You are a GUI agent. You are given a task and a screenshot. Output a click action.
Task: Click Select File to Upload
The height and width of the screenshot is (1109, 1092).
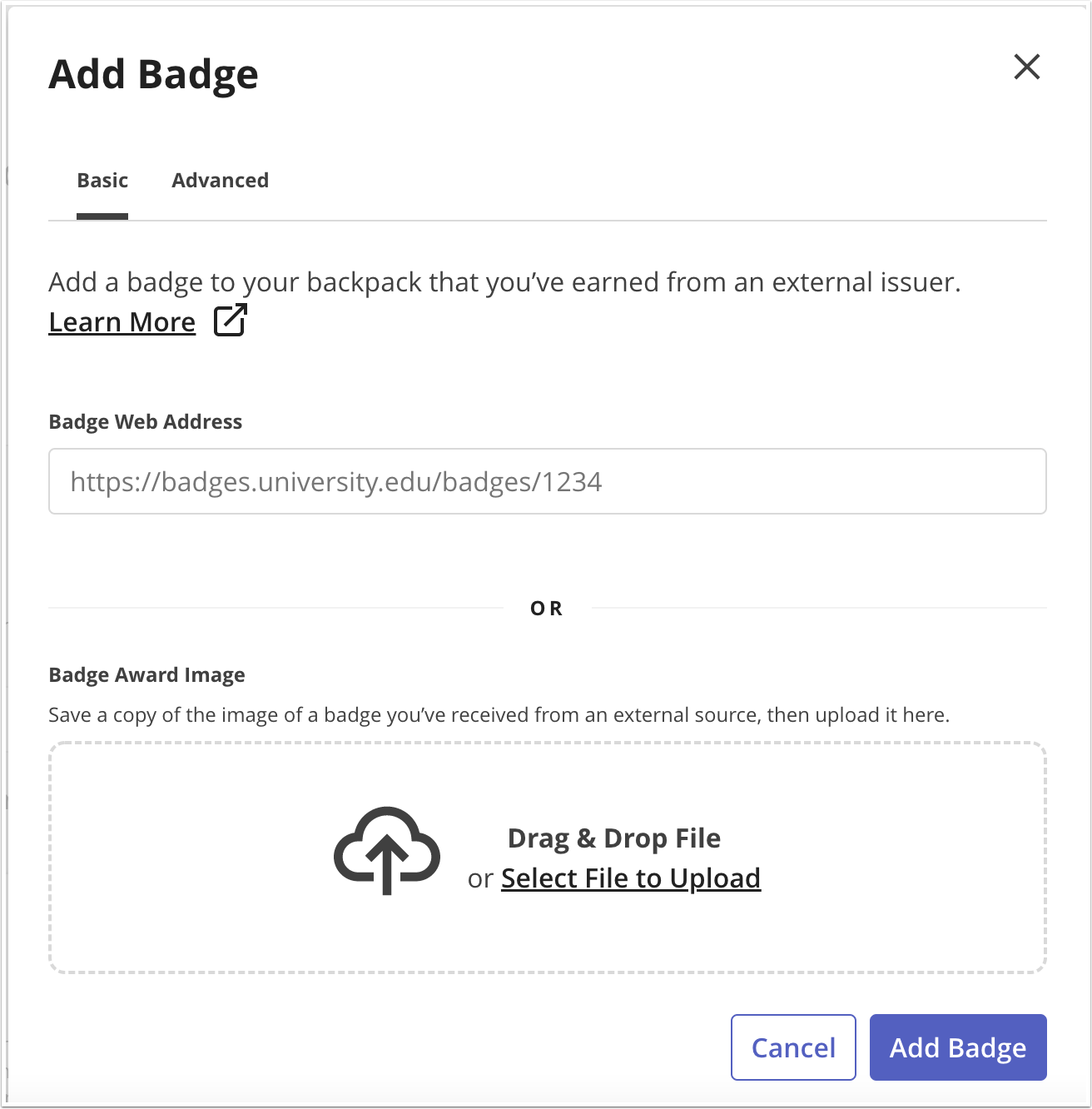(x=630, y=878)
